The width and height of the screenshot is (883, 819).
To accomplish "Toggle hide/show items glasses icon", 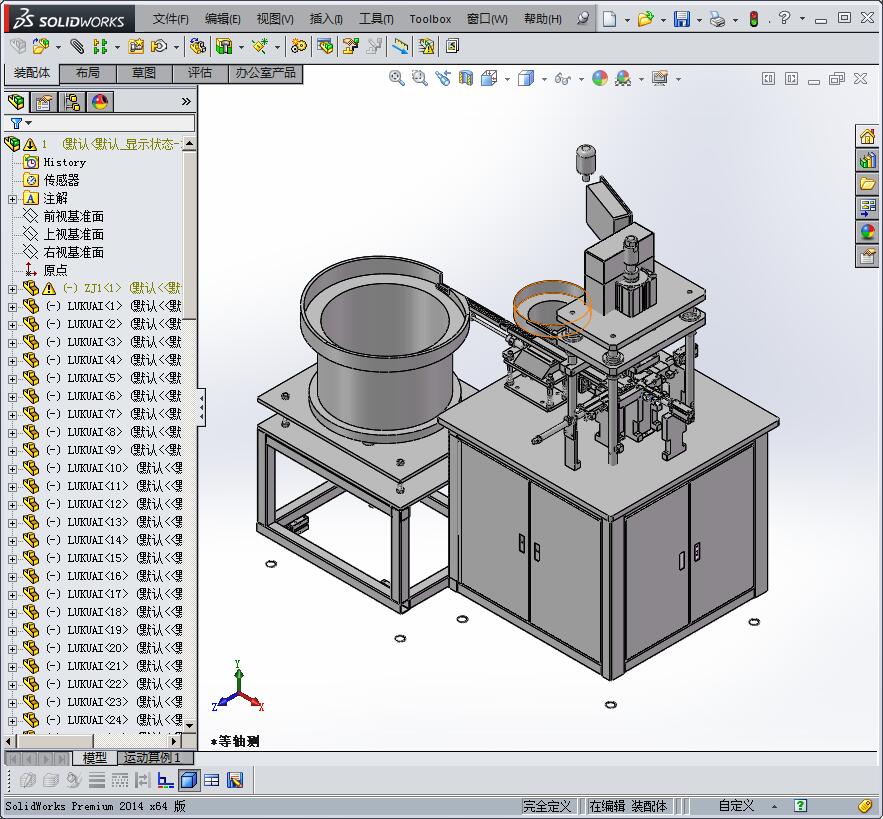I will tap(563, 78).
